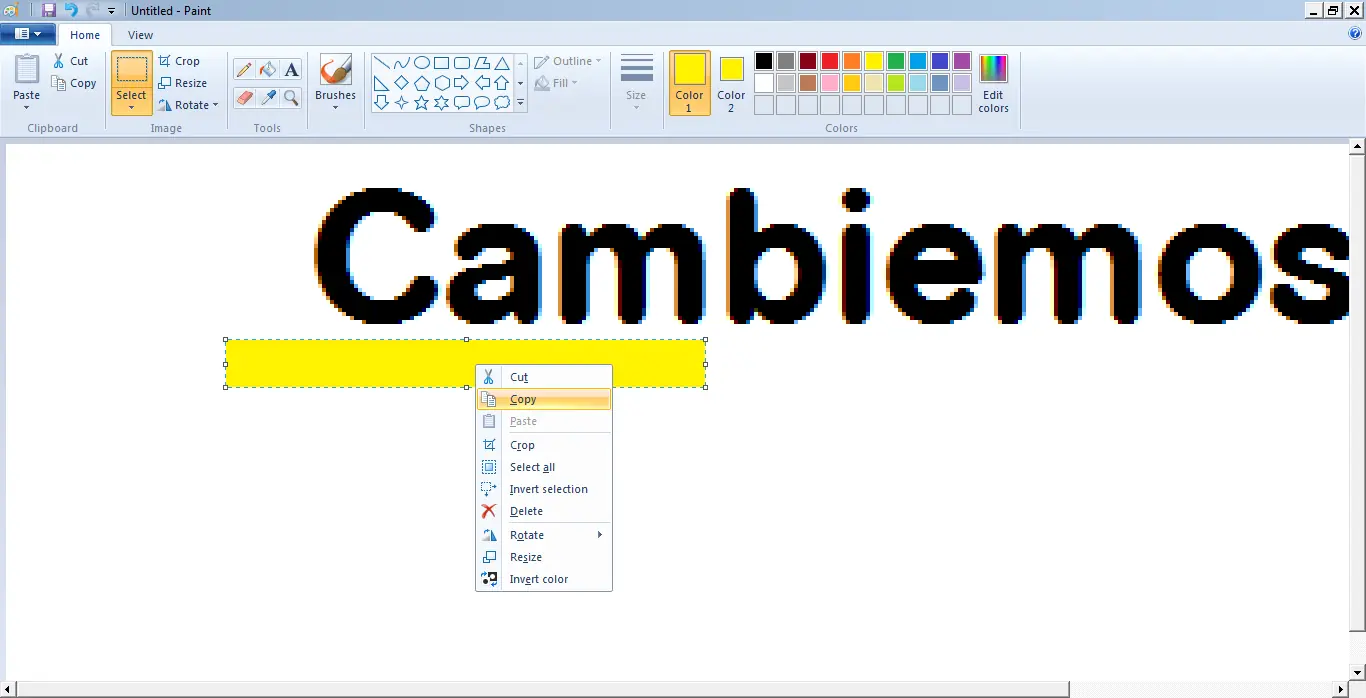Choose Copy in the context menu

[x=545, y=399]
